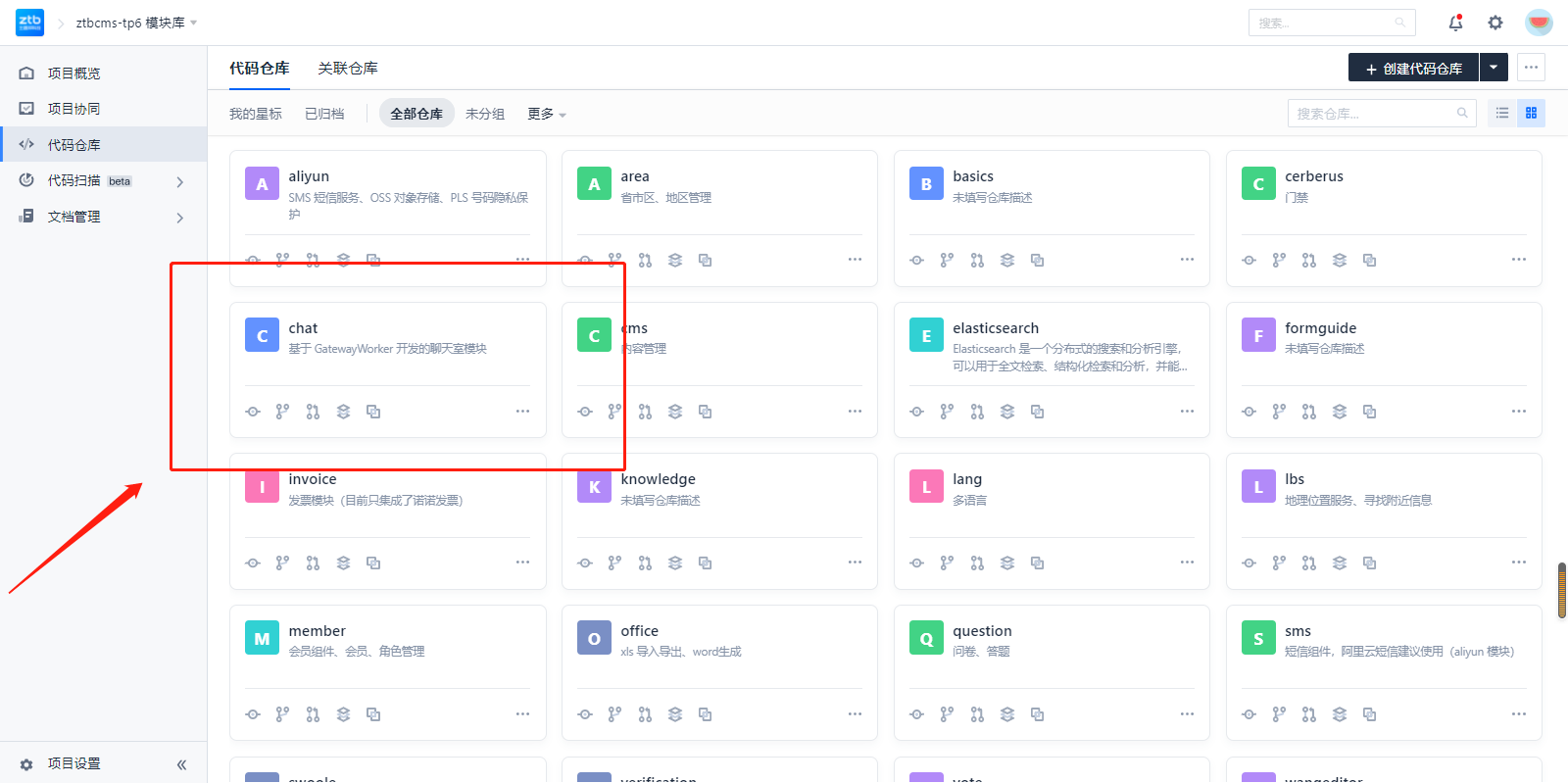The height and width of the screenshot is (783, 1568).
Task: Open ztbcms-tp6 模块库 project dropdown
Action: [136, 23]
